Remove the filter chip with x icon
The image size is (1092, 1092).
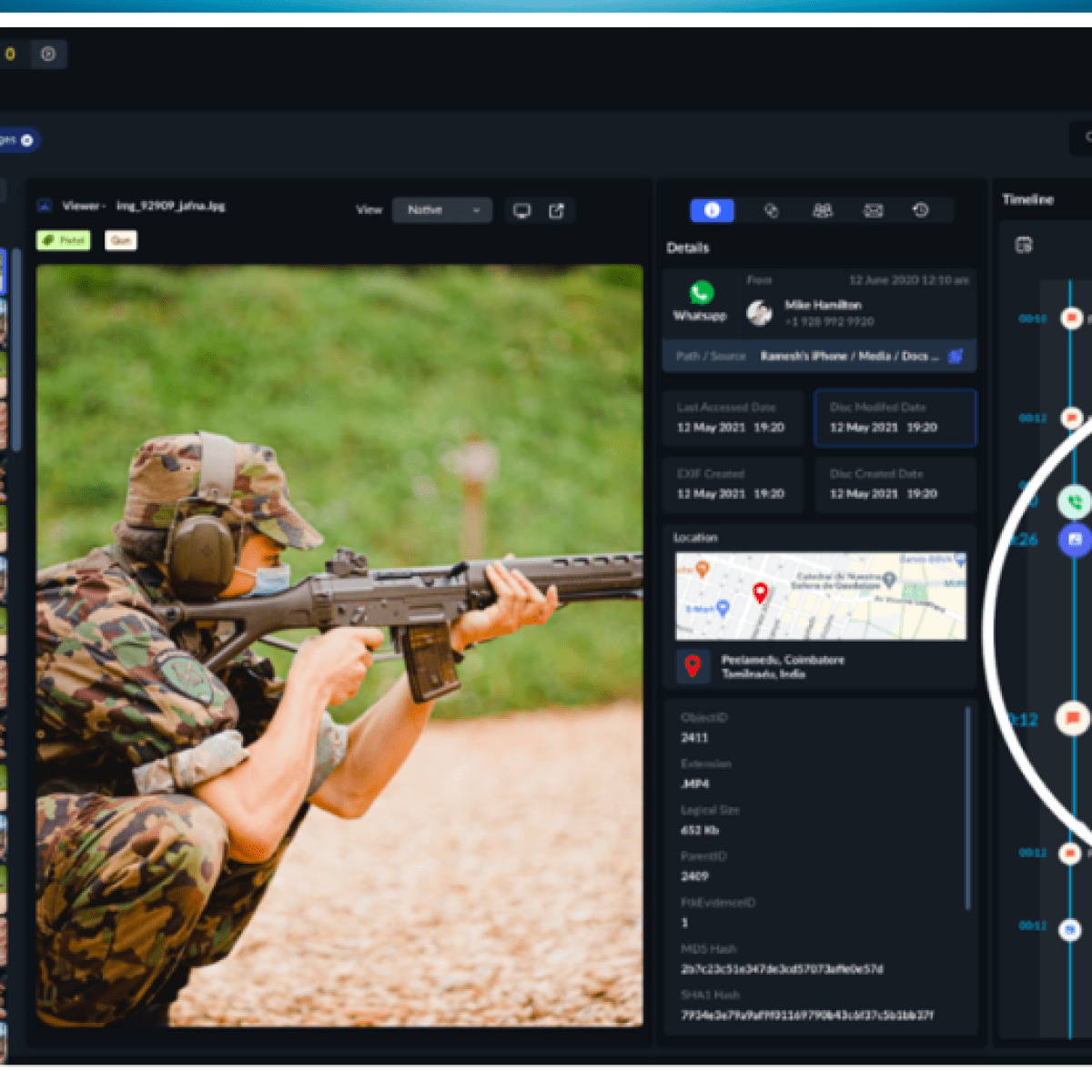[27, 140]
